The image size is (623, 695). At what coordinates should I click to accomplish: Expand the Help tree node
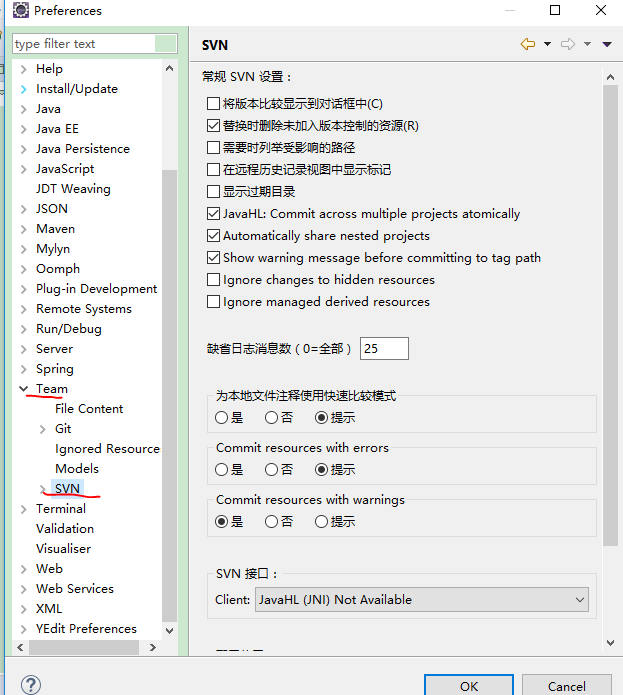(24, 69)
